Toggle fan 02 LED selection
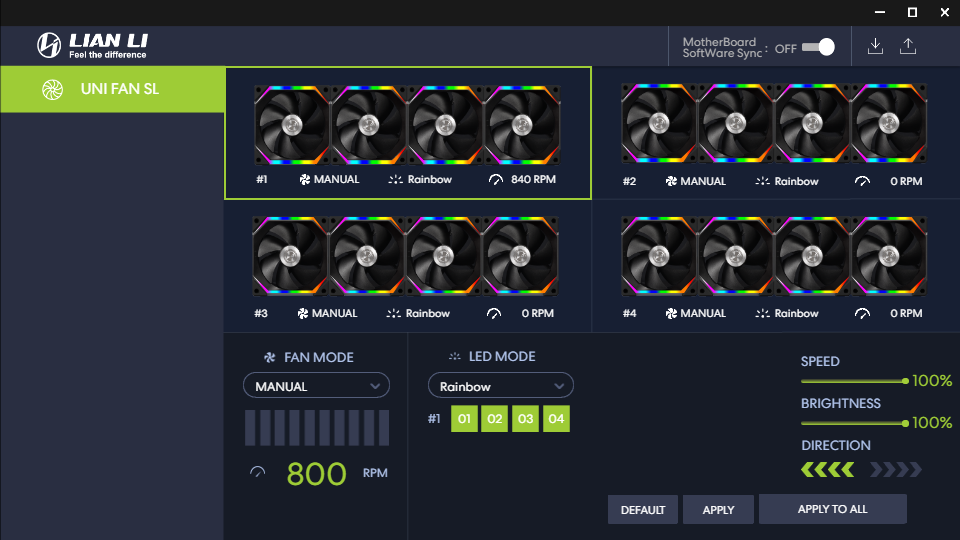960x540 pixels. point(495,419)
